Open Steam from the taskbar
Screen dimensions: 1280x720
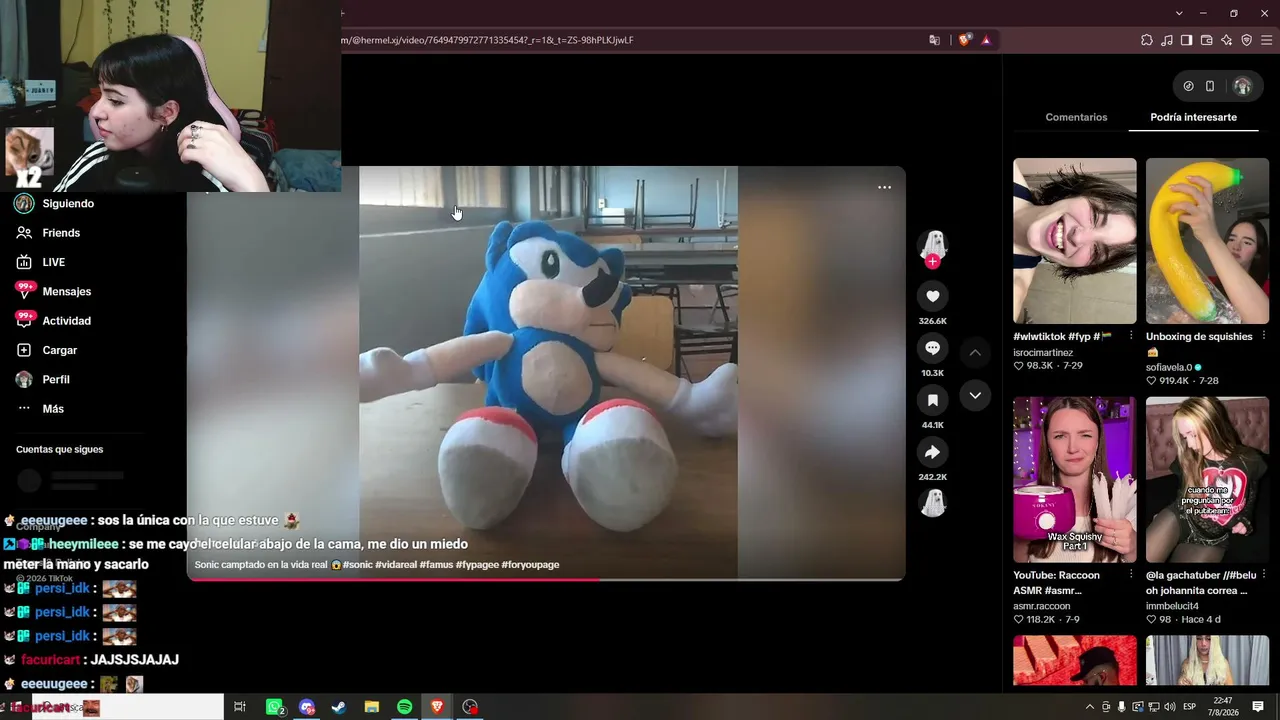click(339, 707)
